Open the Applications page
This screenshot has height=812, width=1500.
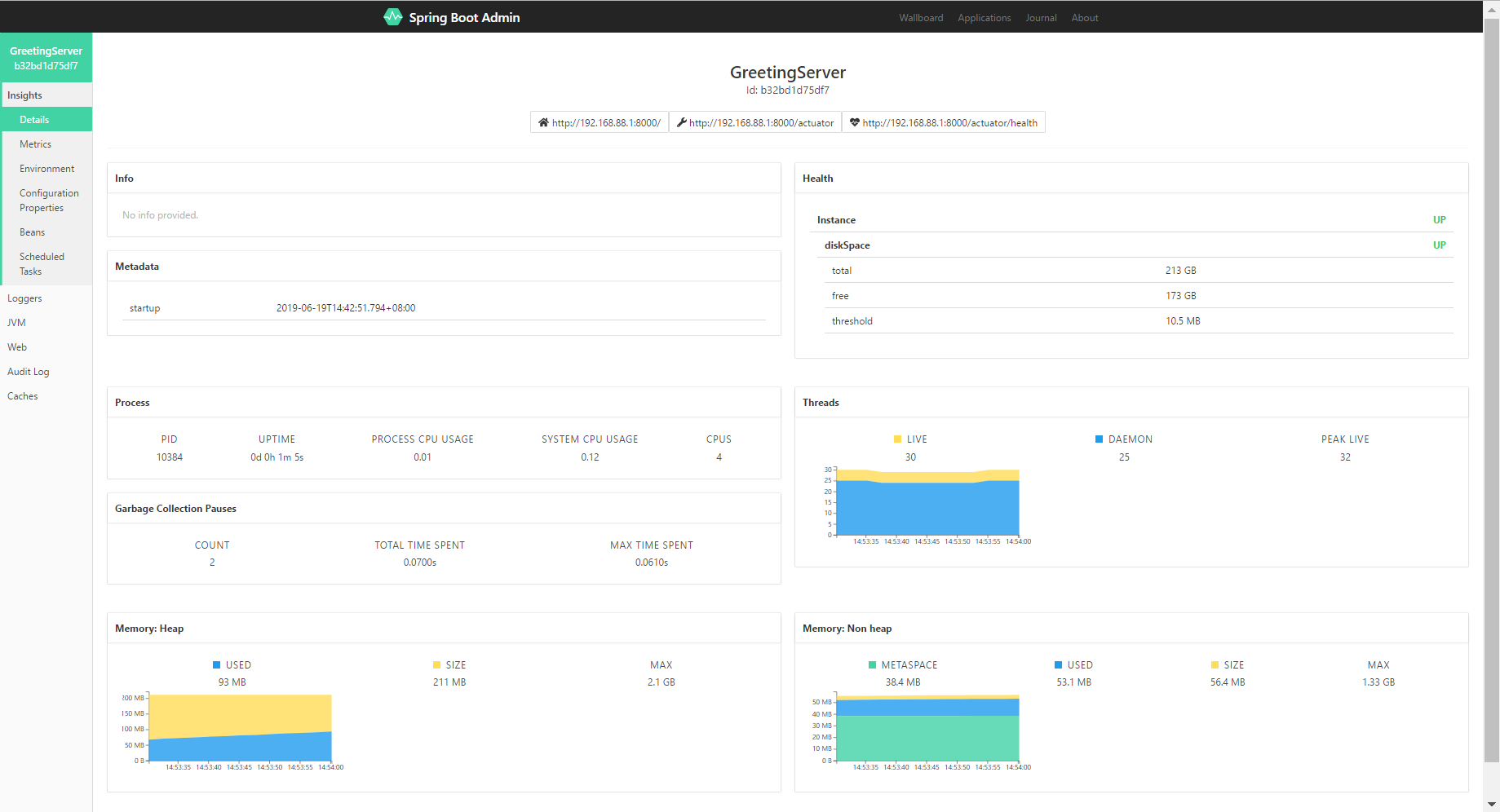[x=984, y=18]
